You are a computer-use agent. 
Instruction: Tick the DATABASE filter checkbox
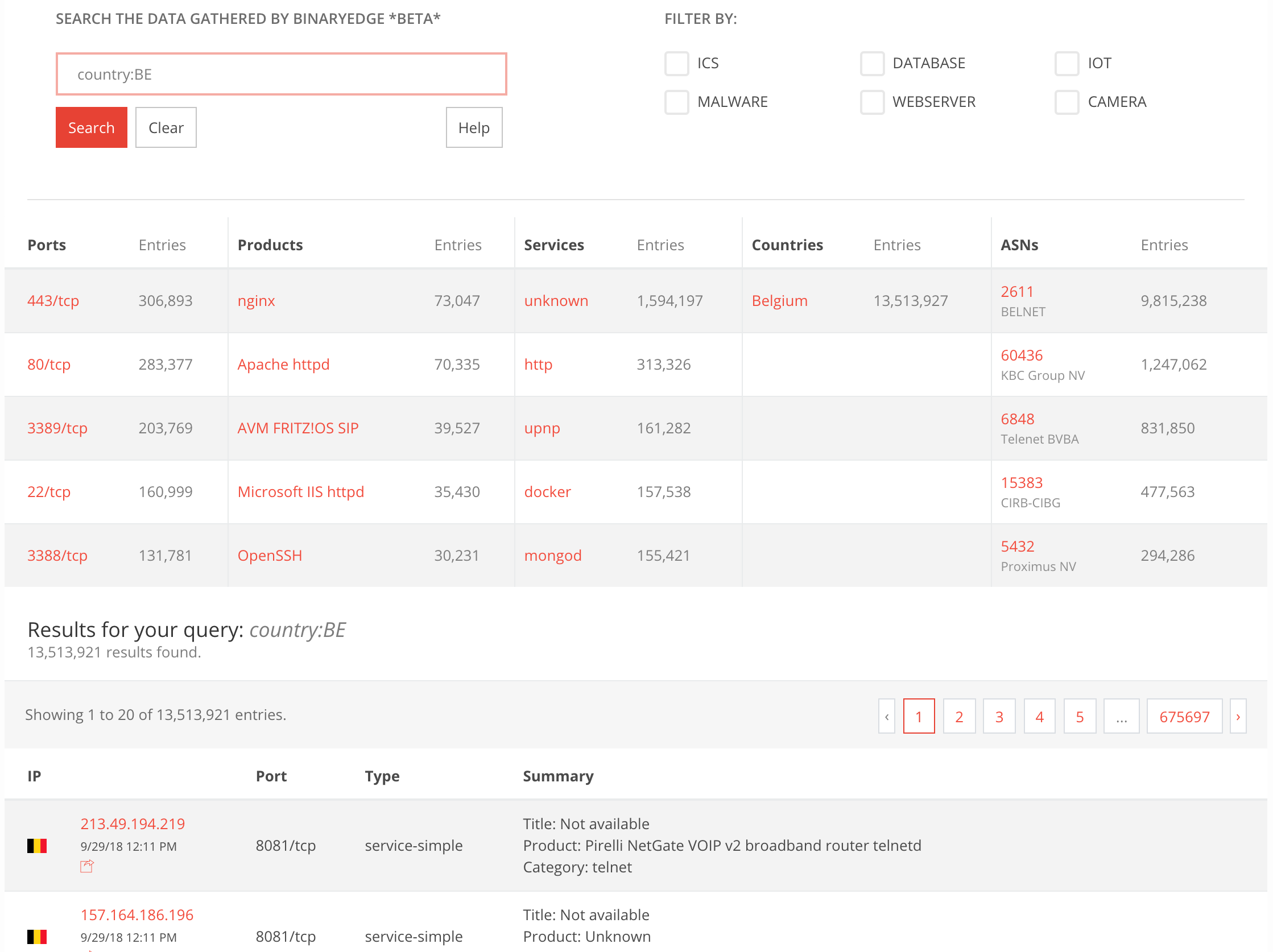tap(872, 63)
